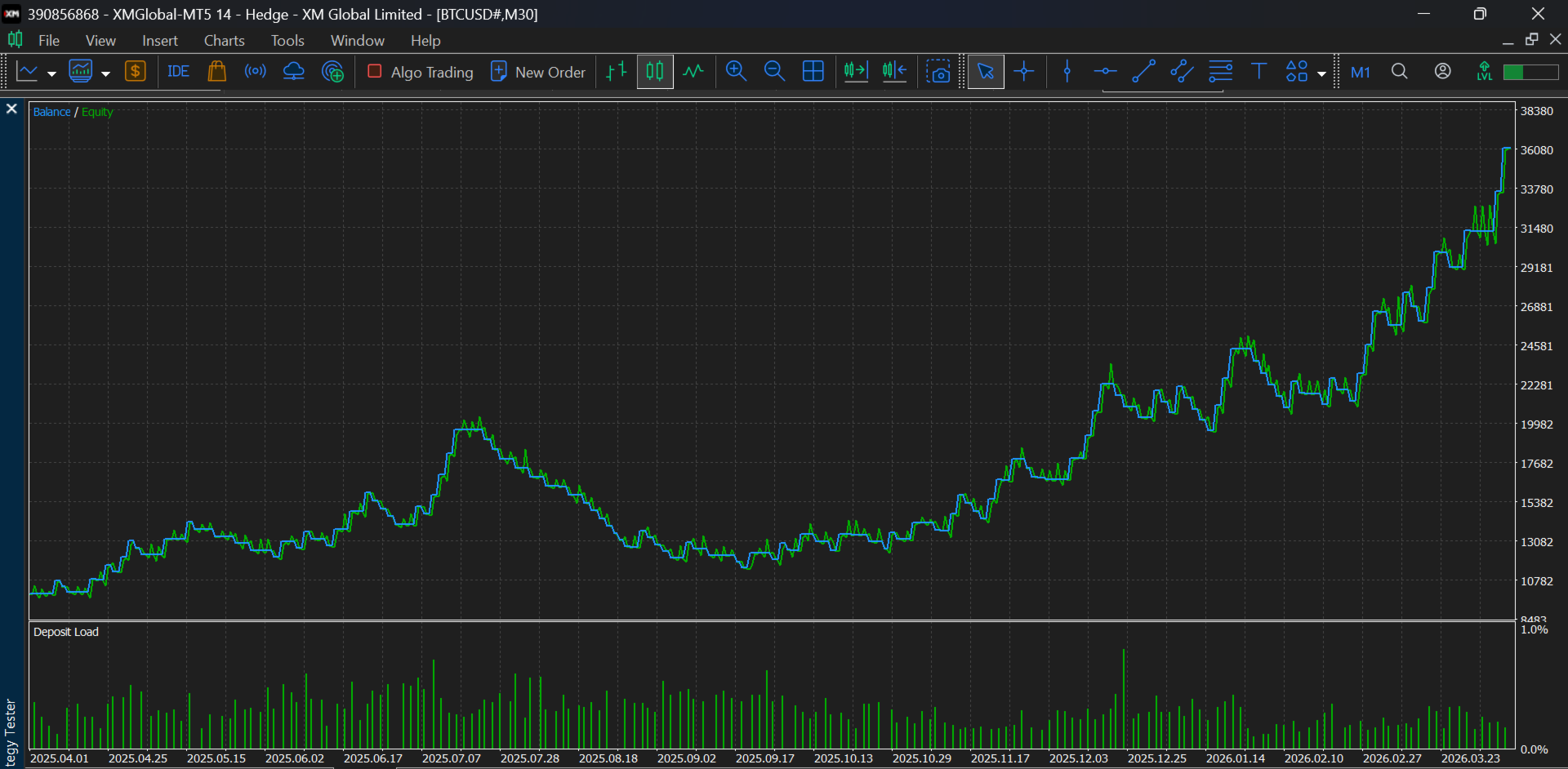The width and height of the screenshot is (1568, 769).
Task: Draw a horizontal line on chart
Action: (x=1105, y=72)
